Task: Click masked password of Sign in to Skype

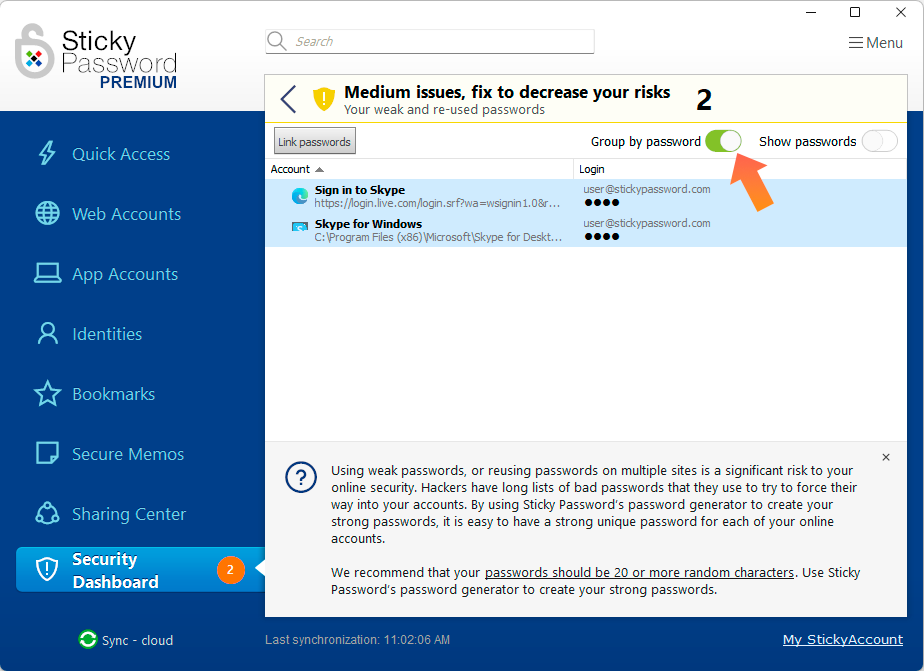Action: click(602, 203)
